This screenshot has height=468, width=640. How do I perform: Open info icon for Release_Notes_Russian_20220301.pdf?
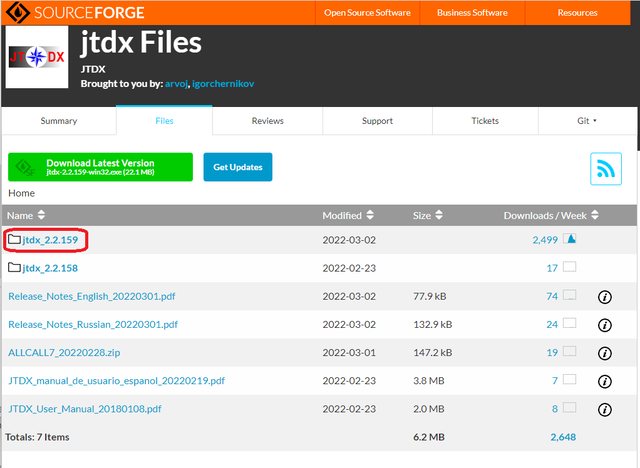click(x=604, y=325)
